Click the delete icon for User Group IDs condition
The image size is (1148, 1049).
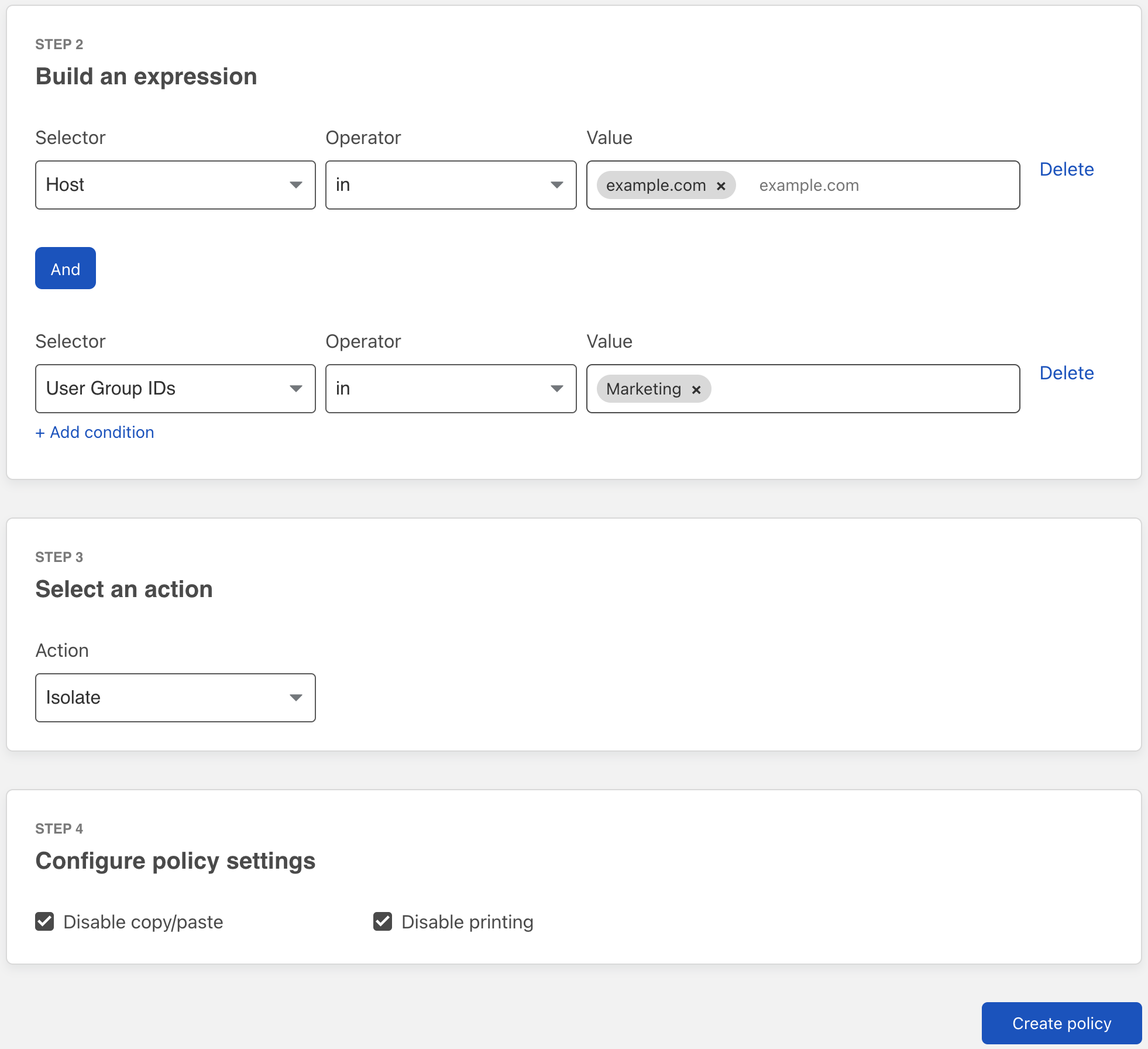(x=1068, y=372)
